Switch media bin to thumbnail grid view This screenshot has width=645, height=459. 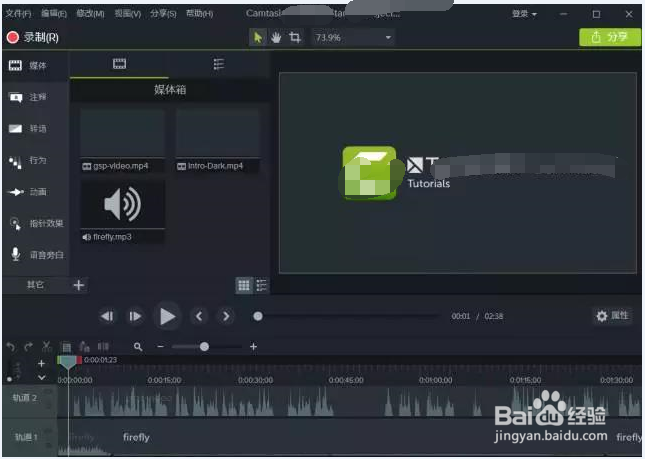244,285
